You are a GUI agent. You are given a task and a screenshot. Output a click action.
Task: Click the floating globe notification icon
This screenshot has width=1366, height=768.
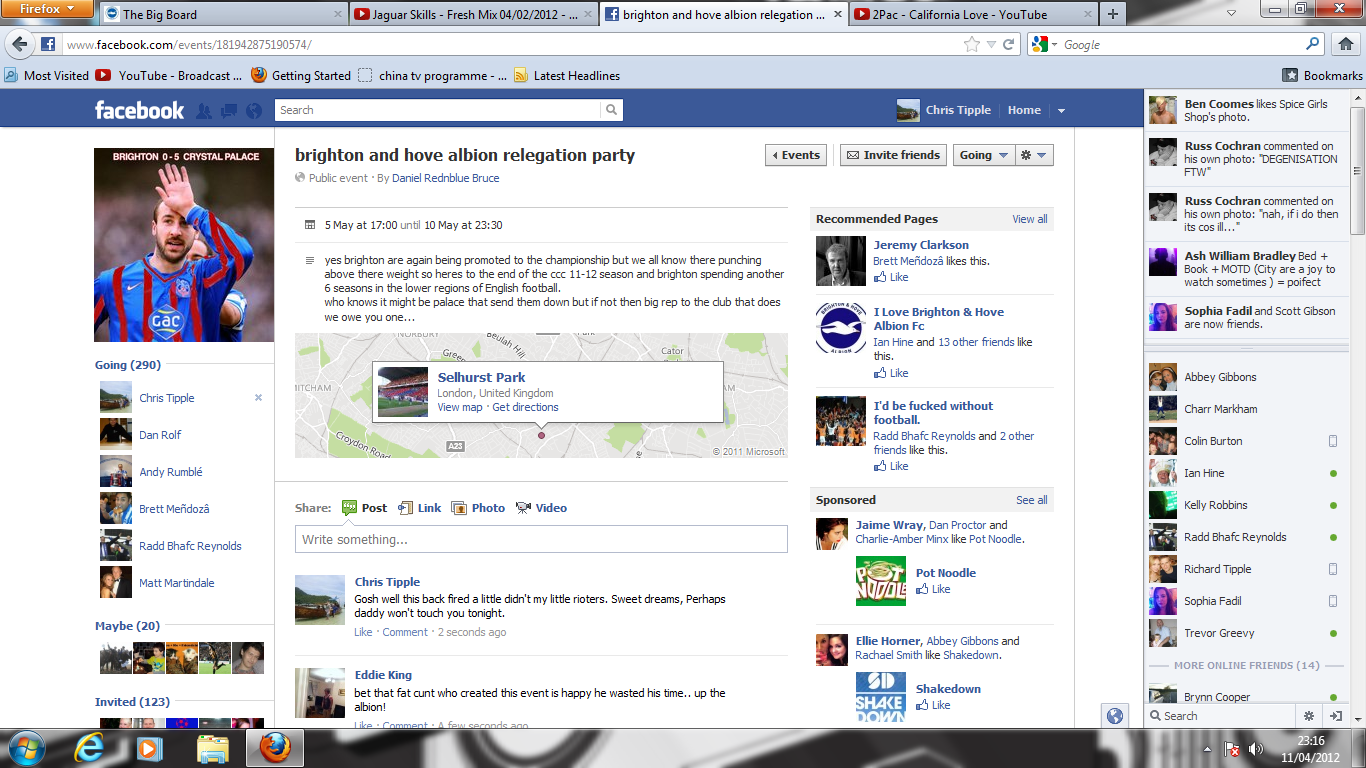(x=1115, y=716)
